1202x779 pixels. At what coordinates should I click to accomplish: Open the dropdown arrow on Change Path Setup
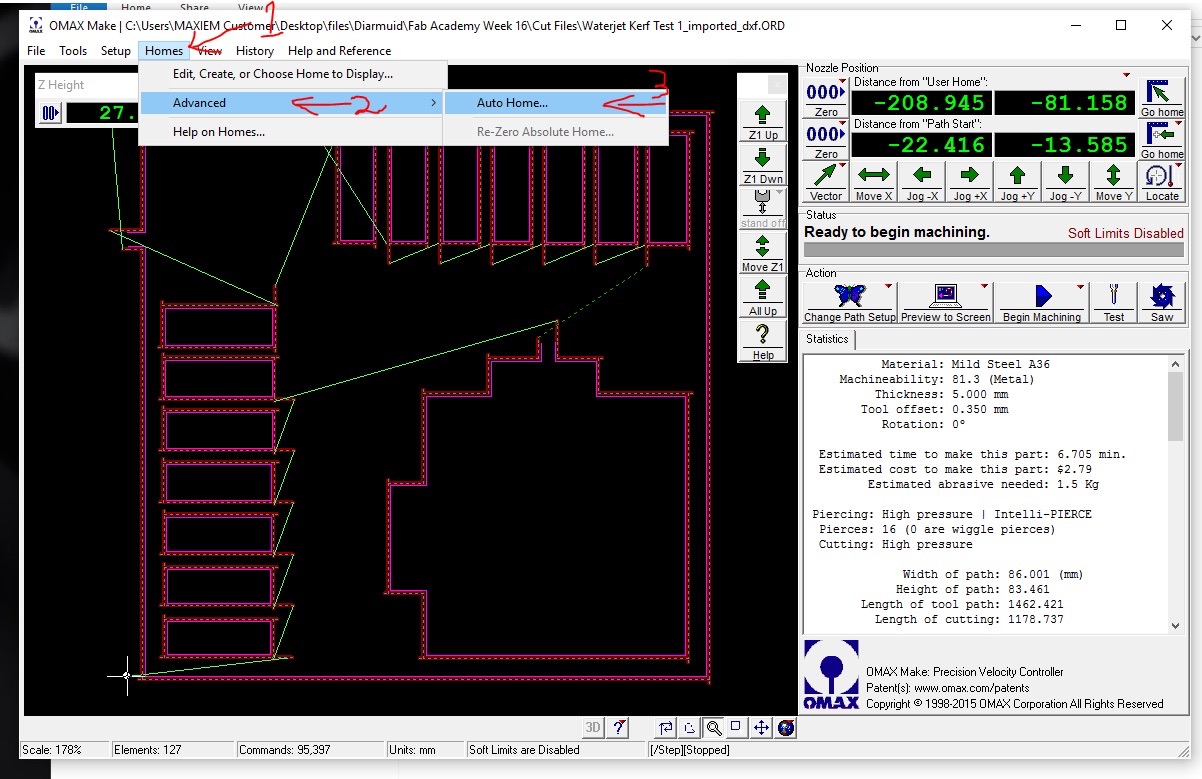(888, 287)
